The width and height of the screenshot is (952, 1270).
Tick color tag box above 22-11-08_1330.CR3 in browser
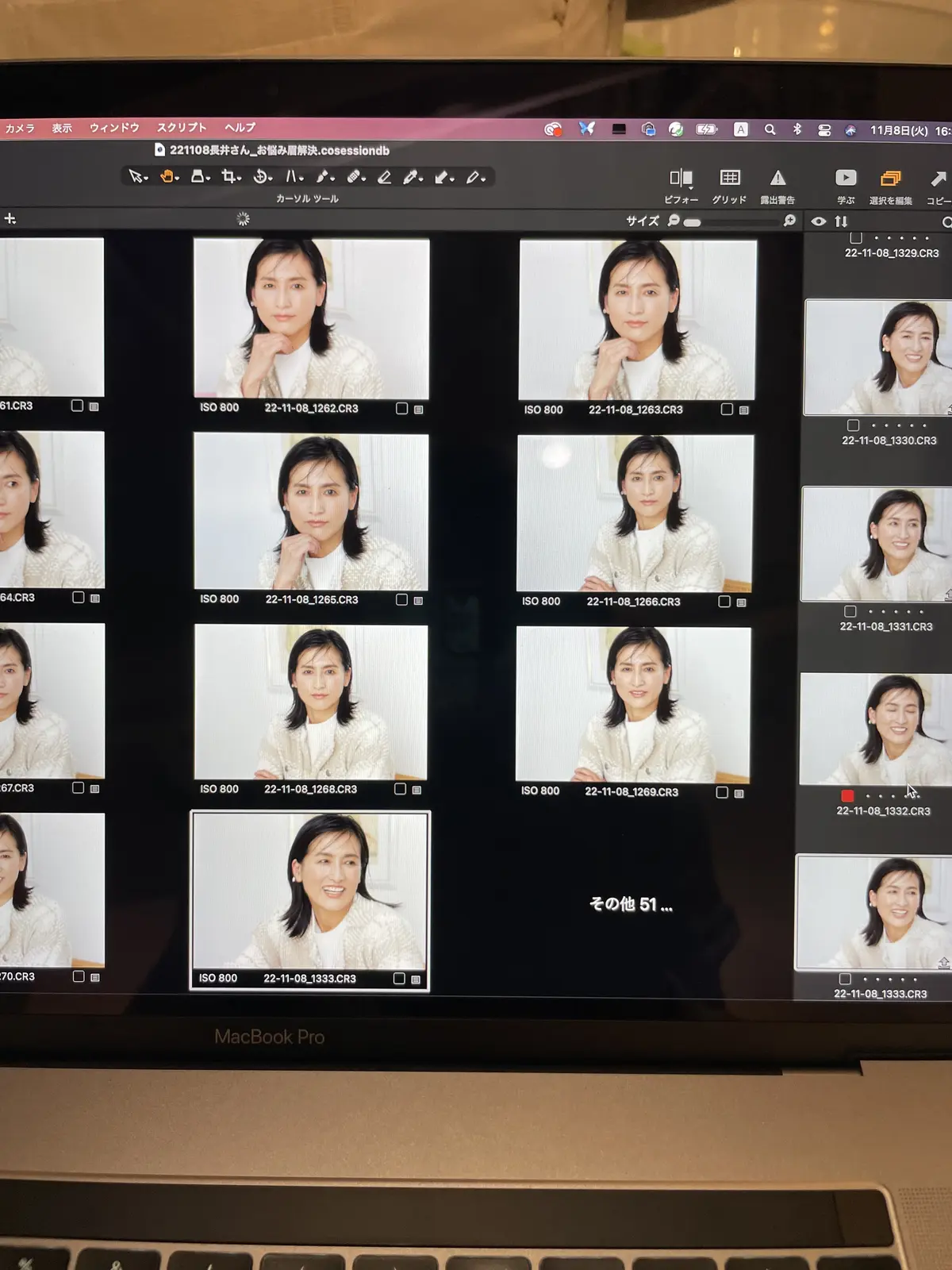point(853,425)
